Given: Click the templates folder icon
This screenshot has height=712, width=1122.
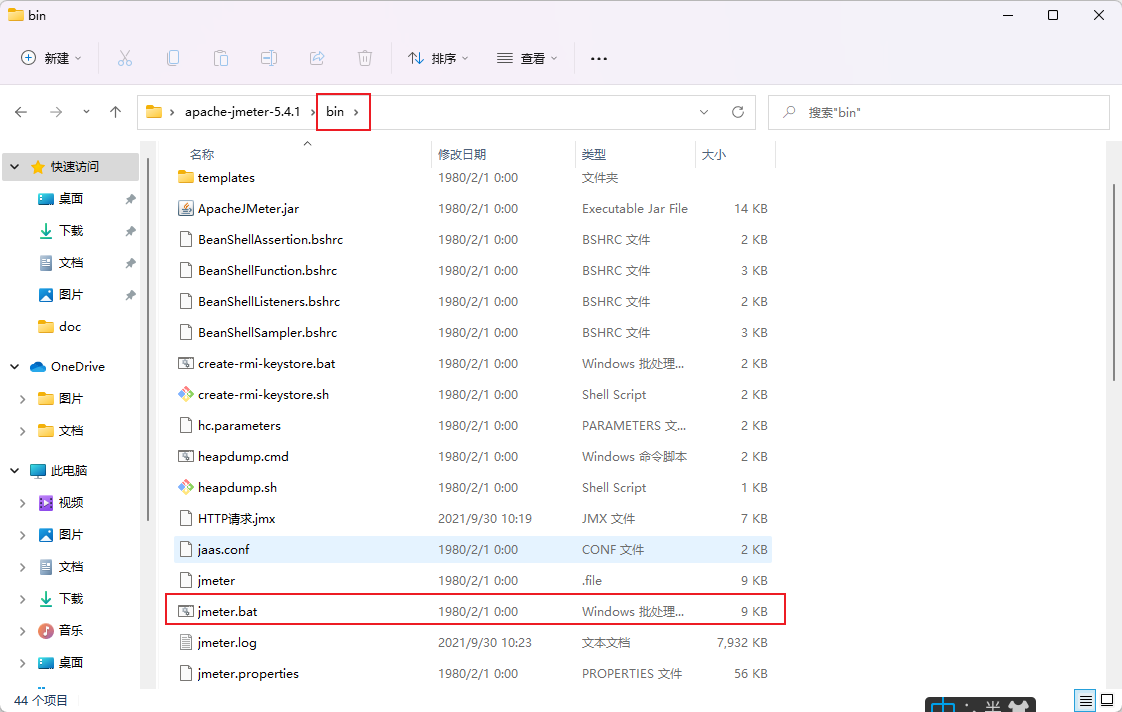Looking at the screenshot, I should (185, 177).
